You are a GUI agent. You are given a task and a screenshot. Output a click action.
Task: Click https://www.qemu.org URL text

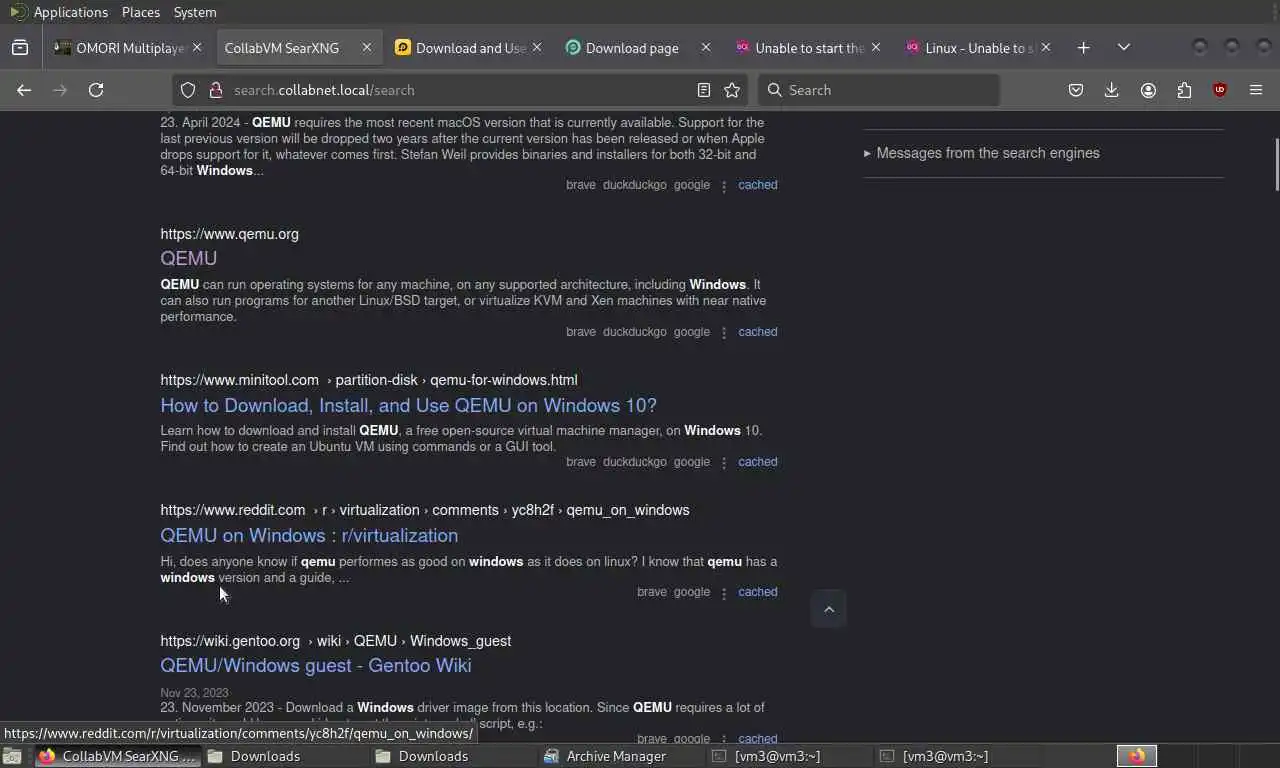click(x=229, y=234)
